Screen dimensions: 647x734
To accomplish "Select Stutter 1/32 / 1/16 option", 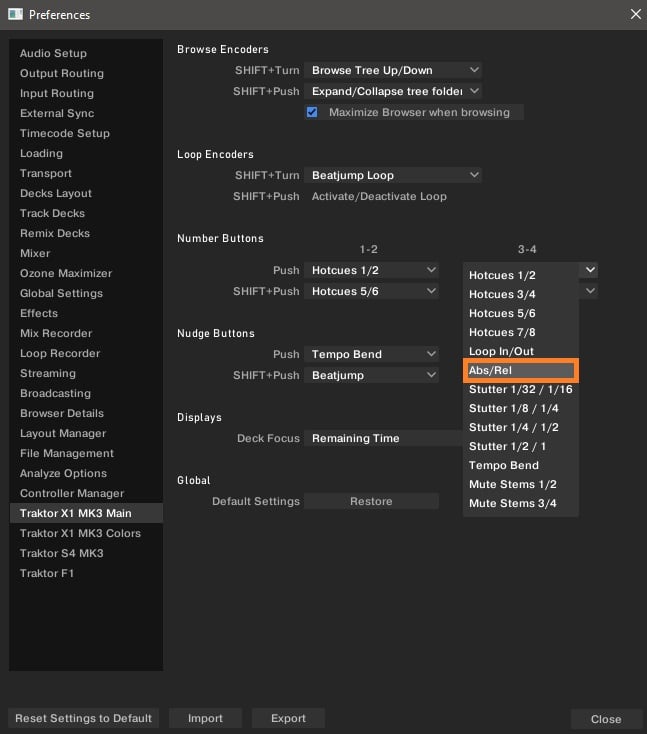I will tap(521, 389).
